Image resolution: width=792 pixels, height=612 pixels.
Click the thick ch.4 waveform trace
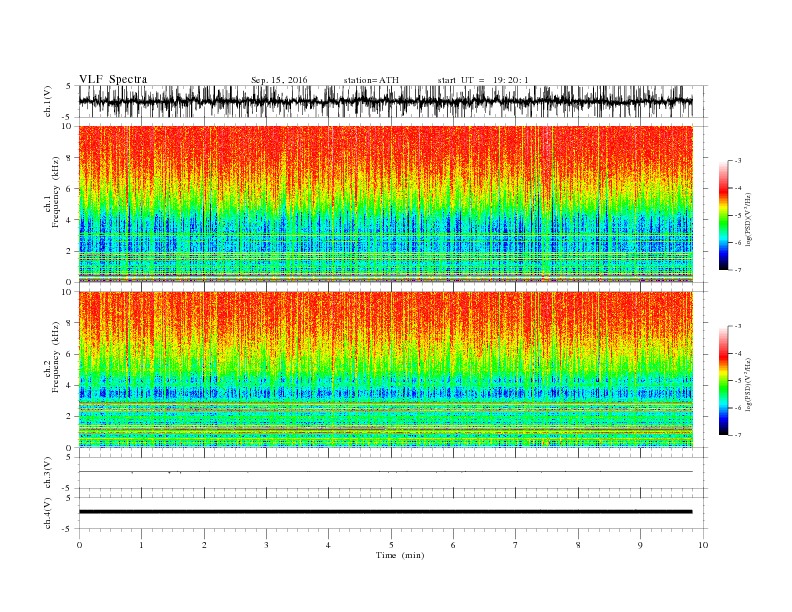point(385,512)
